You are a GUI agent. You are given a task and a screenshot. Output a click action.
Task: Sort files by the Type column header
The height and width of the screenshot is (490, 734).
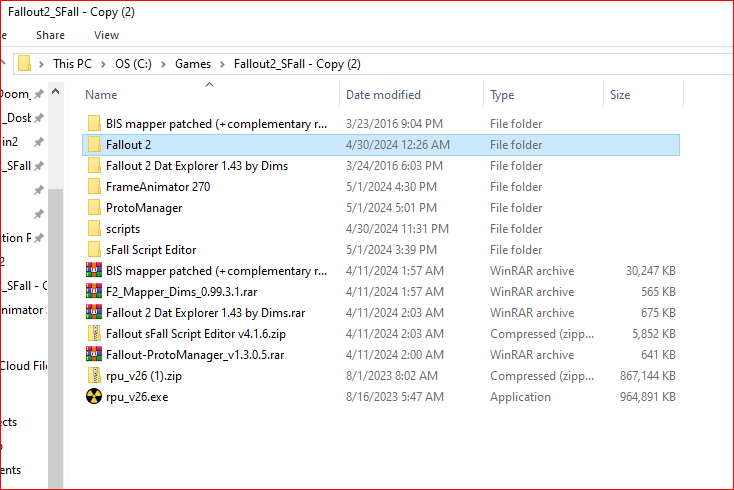pyautogui.click(x=502, y=95)
